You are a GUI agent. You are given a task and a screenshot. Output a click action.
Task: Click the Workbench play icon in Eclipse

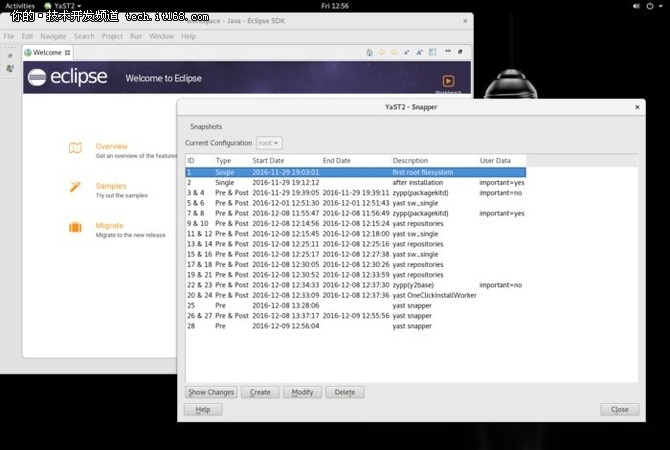448,81
